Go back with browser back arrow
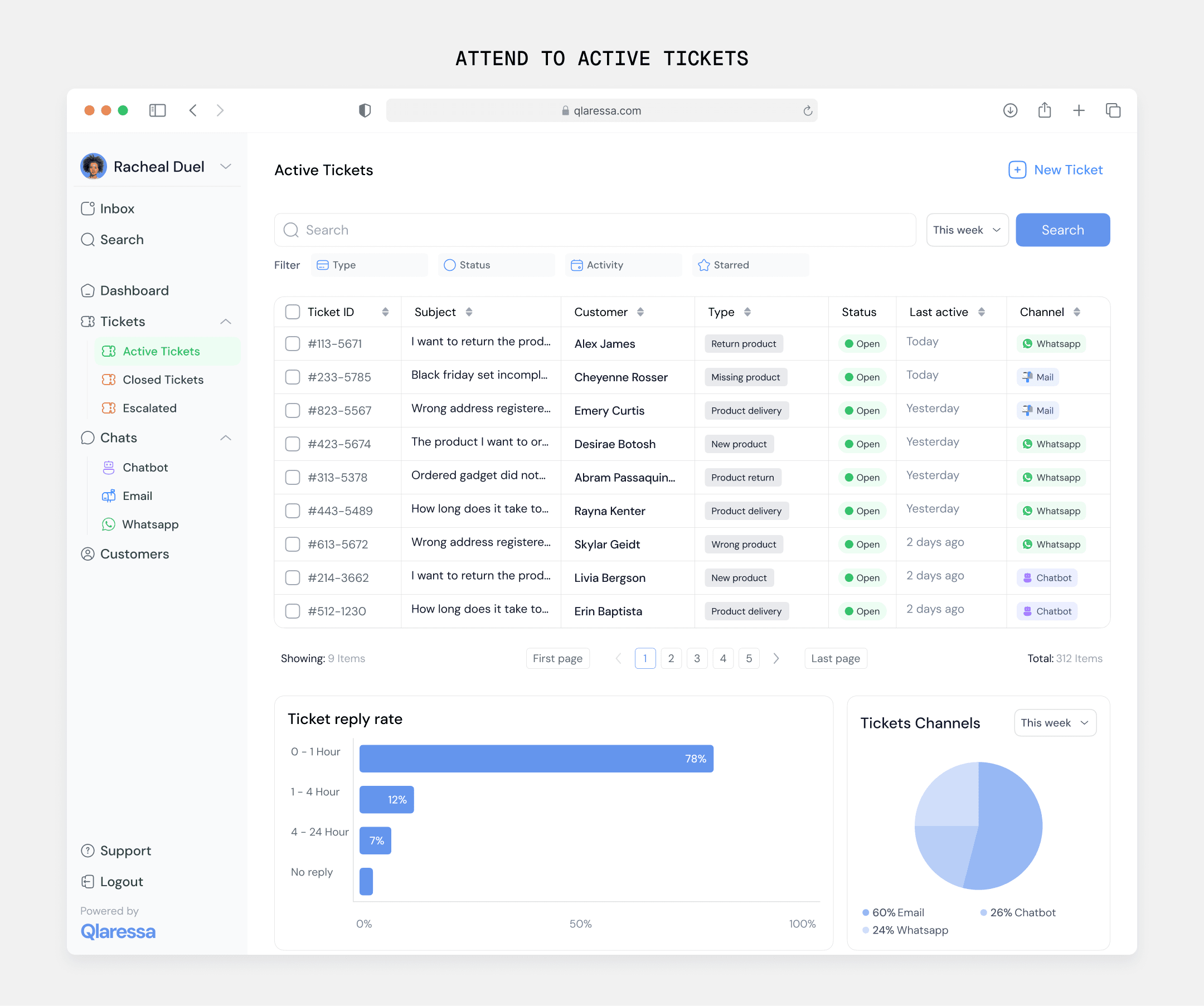1204x1006 pixels. [x=193, y=110]
